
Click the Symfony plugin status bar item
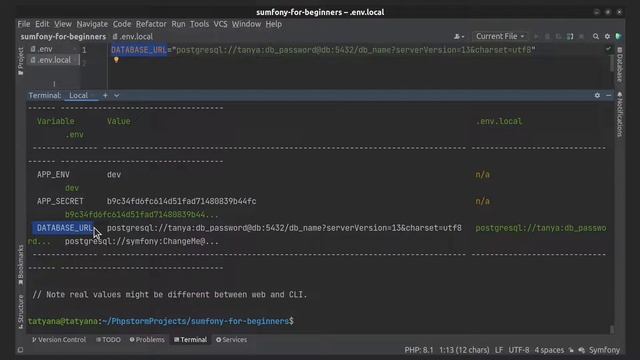[604, 350]
